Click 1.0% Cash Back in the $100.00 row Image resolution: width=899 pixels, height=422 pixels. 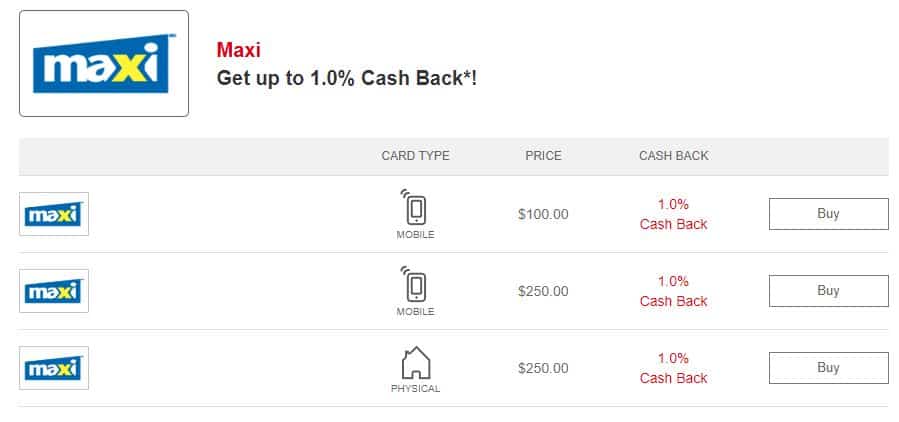coord(673,214)
